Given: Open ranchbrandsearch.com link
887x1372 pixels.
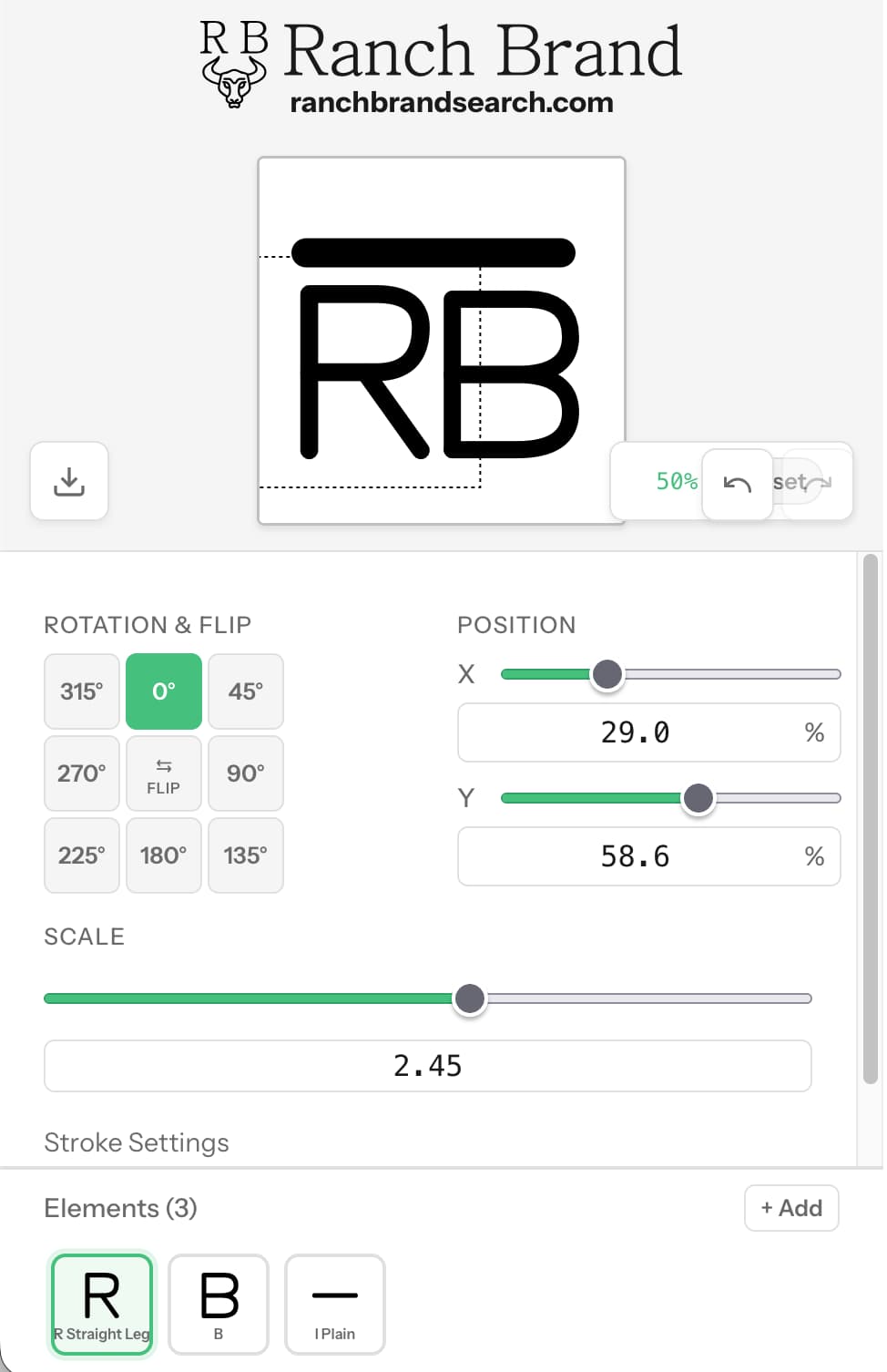Looking at the screenshot, I should coord(451,103).
